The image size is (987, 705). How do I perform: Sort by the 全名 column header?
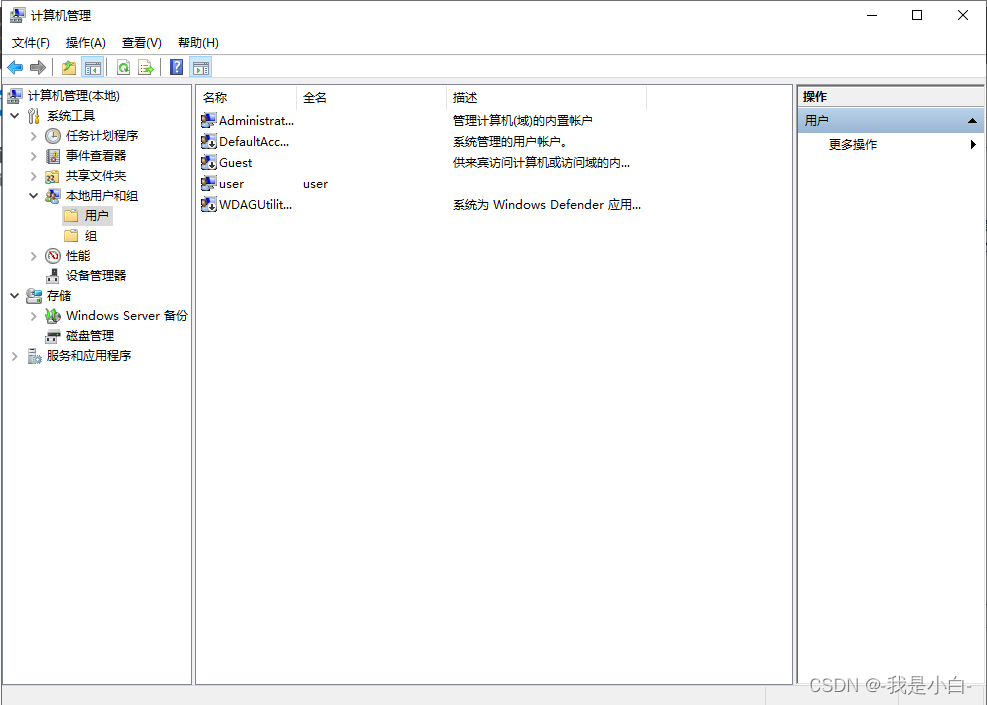coord(371,98)
